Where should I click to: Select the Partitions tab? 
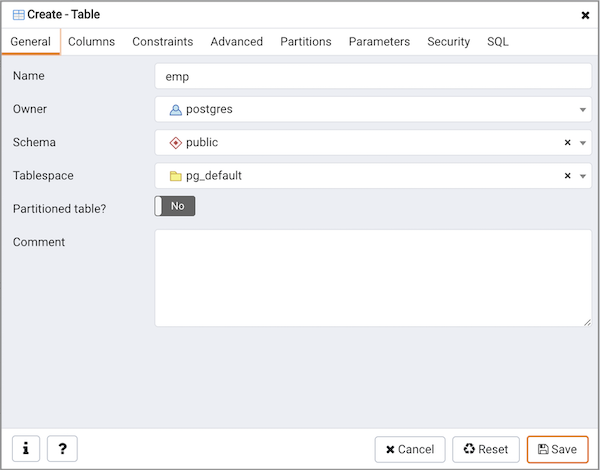point(306,41)
